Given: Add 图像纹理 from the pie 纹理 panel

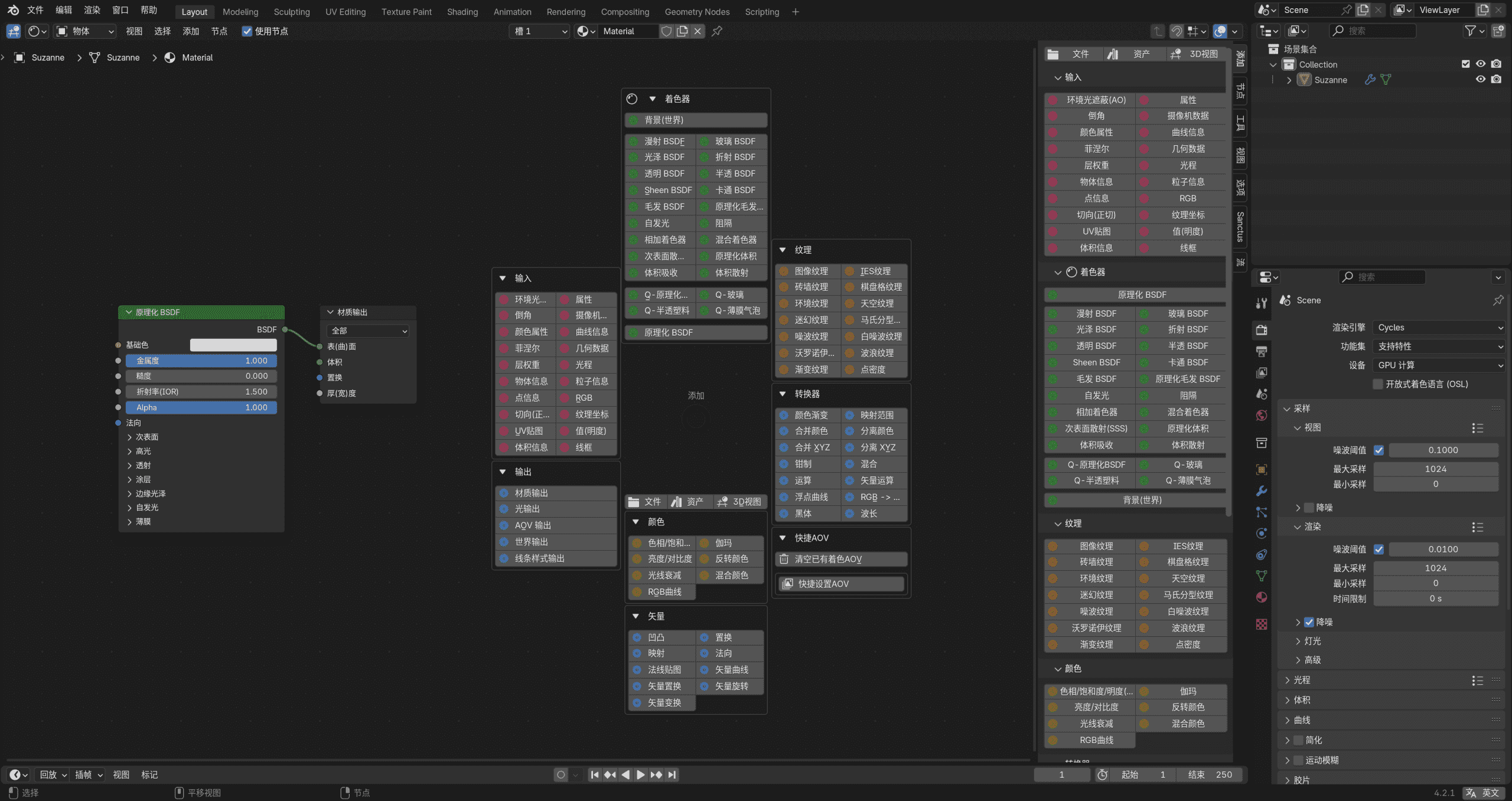Looking at the screenshot, I should 809,271.
